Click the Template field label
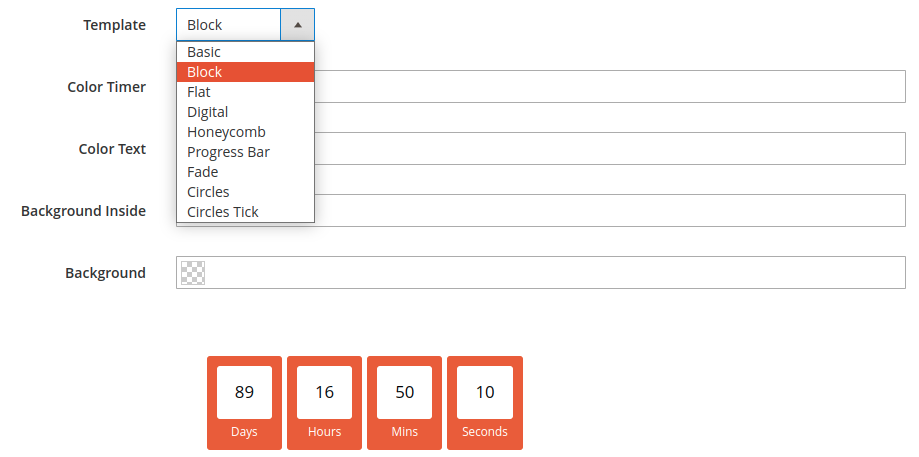 [114, 25]
